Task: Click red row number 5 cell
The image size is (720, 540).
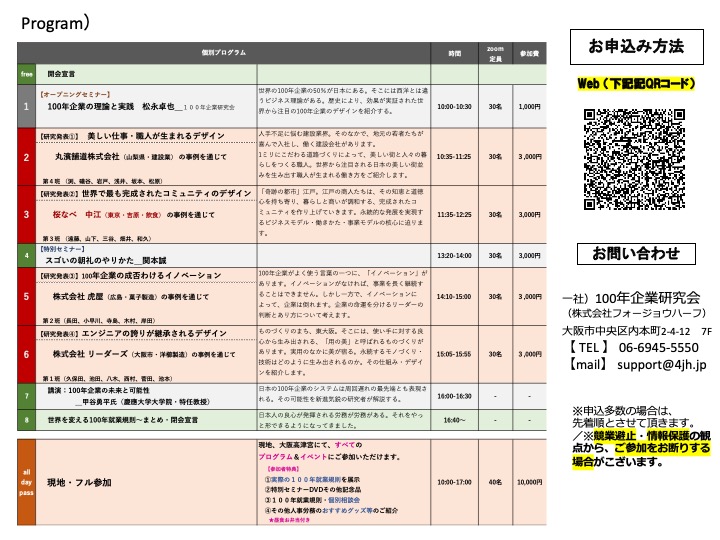Action: click(27, 297)
